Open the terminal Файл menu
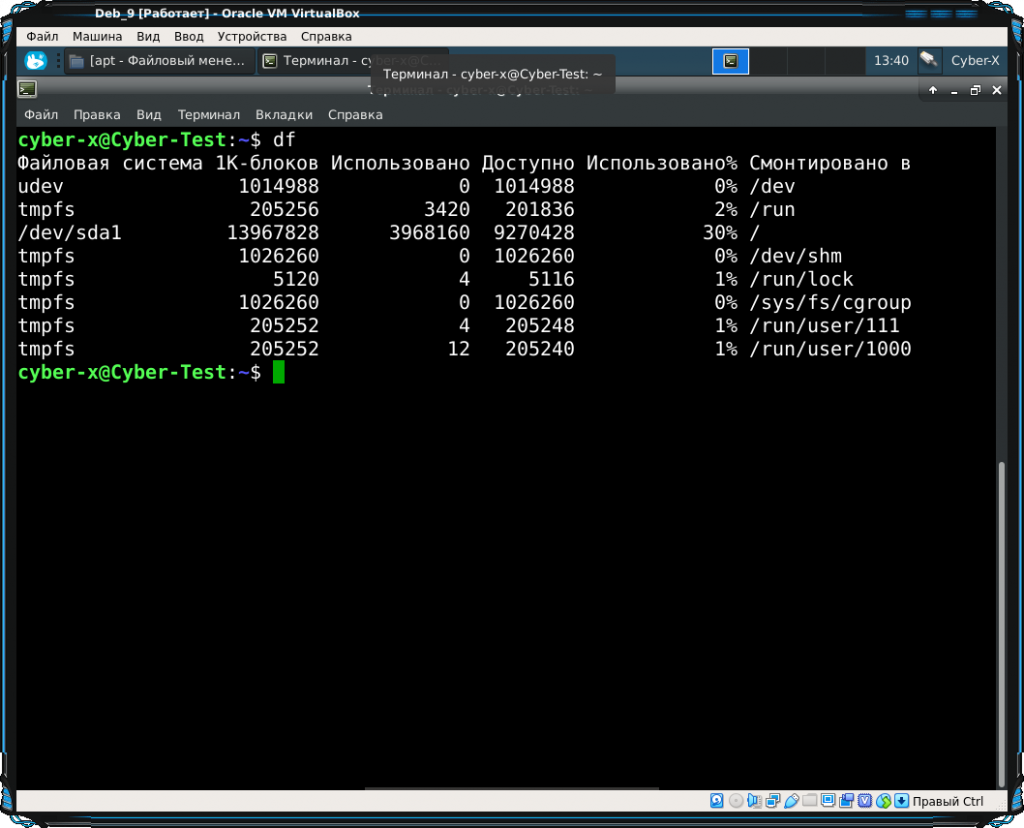 [41, 115]
